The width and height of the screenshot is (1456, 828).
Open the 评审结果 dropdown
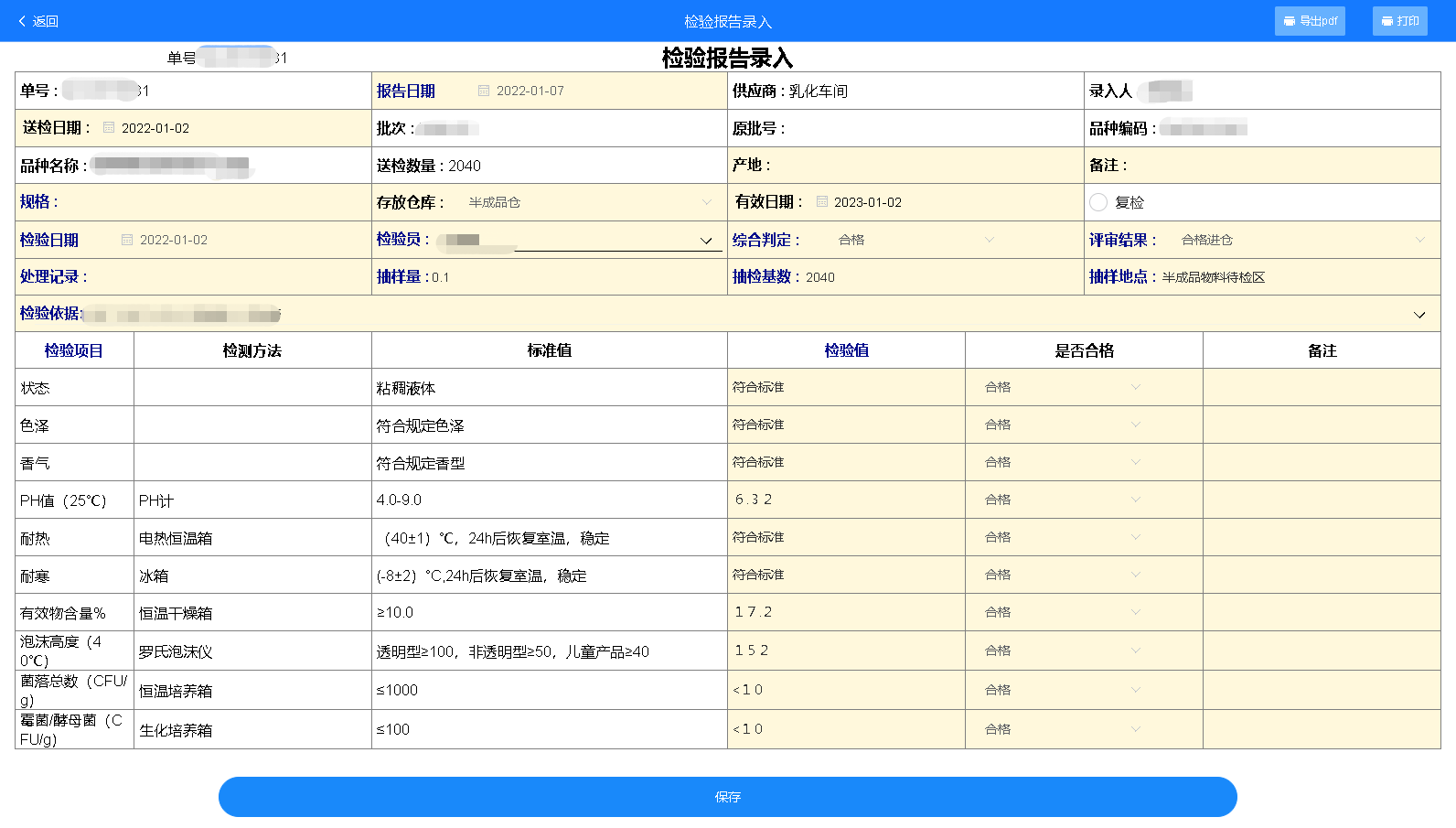click(x=1419, y=240)
